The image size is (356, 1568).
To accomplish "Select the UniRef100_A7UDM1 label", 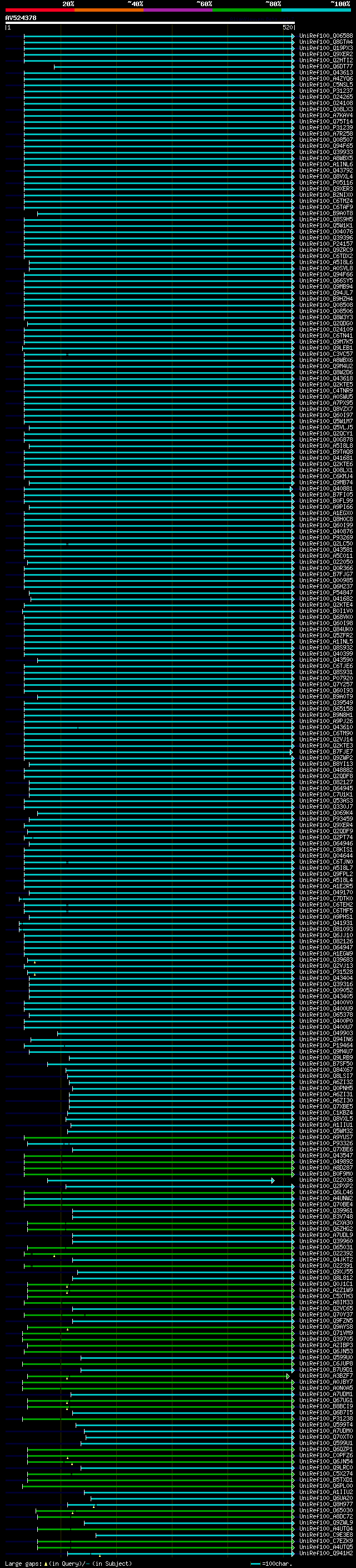I will (x=326, y=1394).
